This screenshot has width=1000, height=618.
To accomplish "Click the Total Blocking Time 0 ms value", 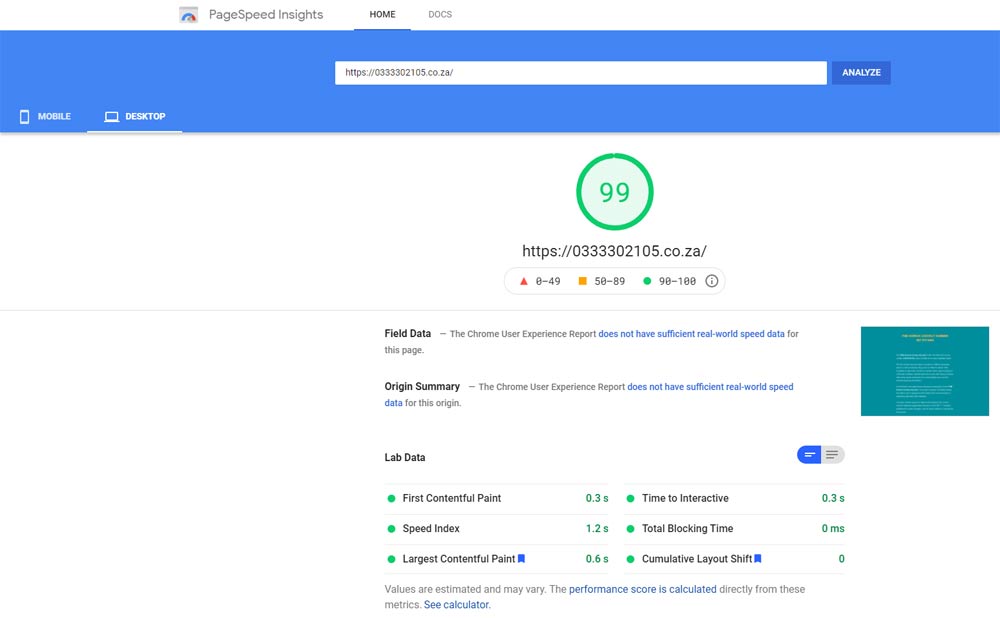I will pos(833,529).
